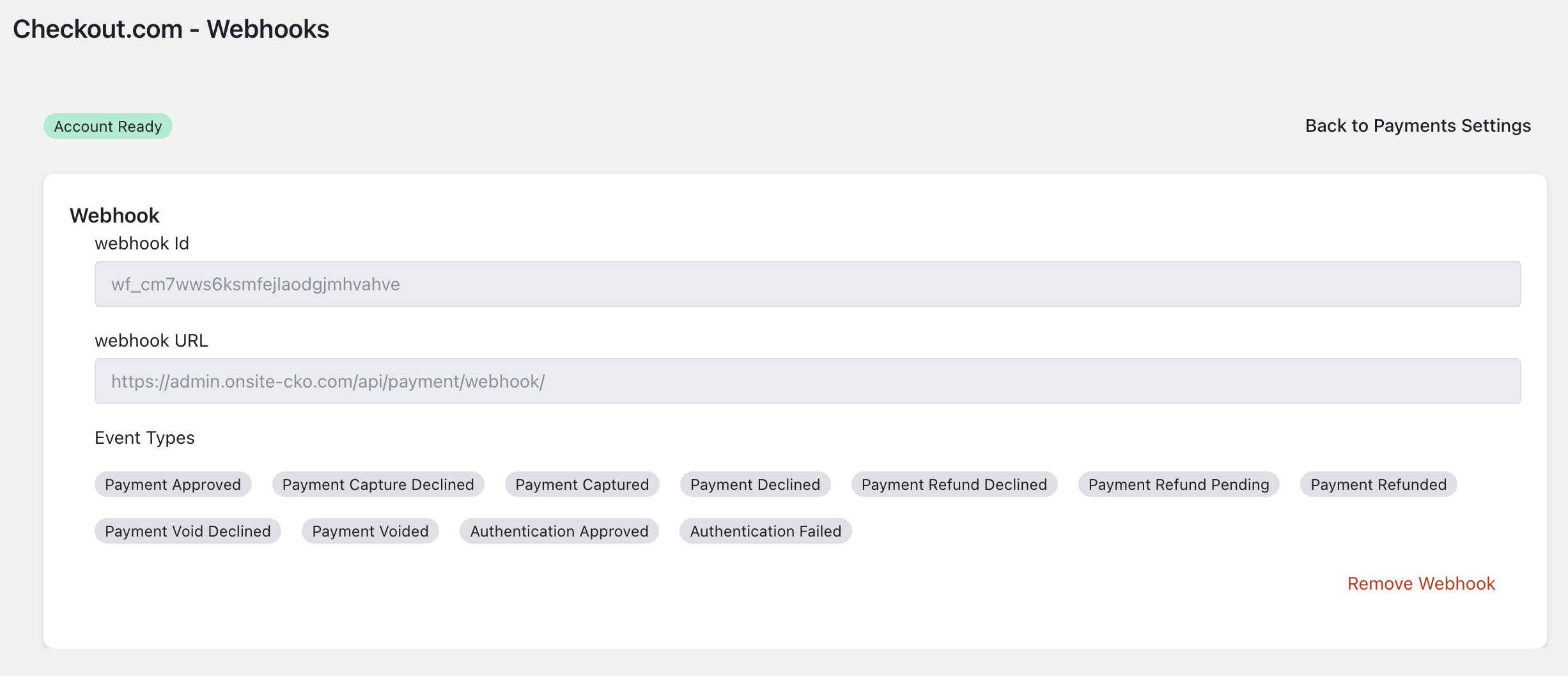Toggle the Payment Refunded event type
The image size is (1568, 676).
coord(1378,484)
